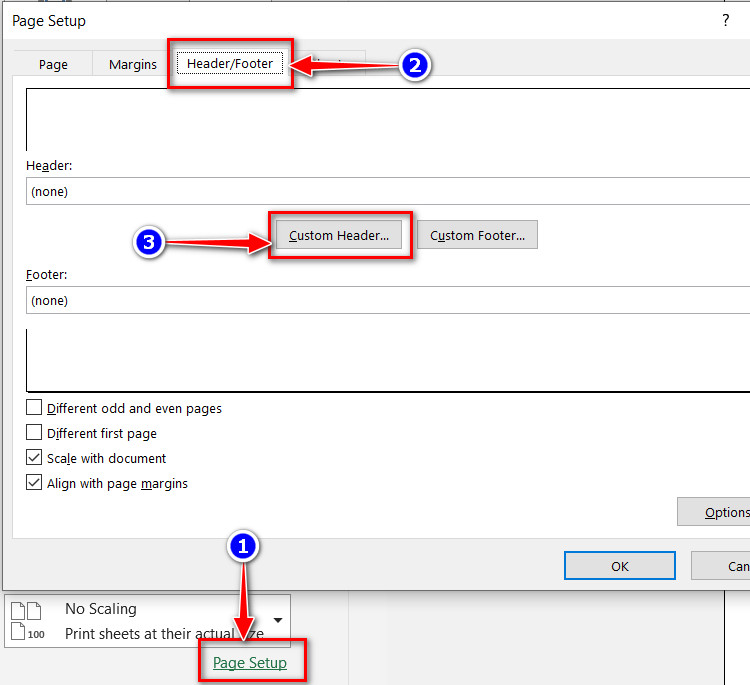Click the Custom Footer button
This screenshot has width=750, height=685.
pyautogui.click(x=477, y=235)
